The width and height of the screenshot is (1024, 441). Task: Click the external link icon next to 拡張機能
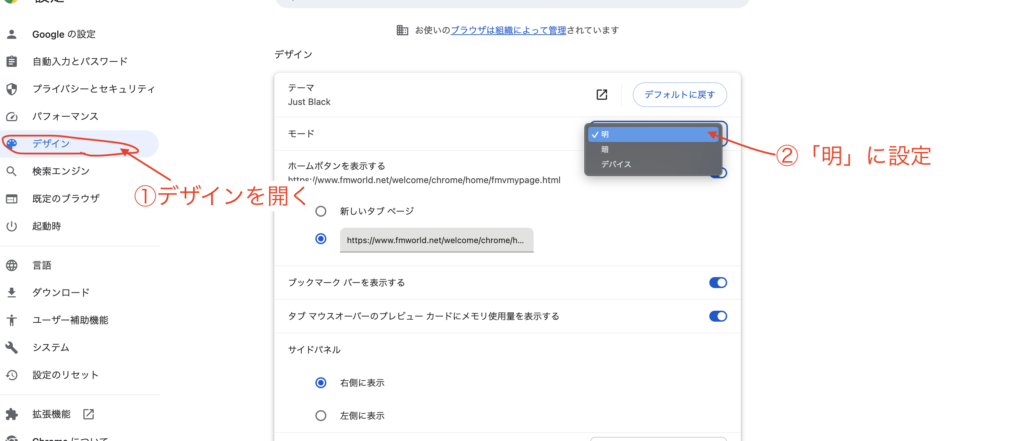(x=88, y=414)
